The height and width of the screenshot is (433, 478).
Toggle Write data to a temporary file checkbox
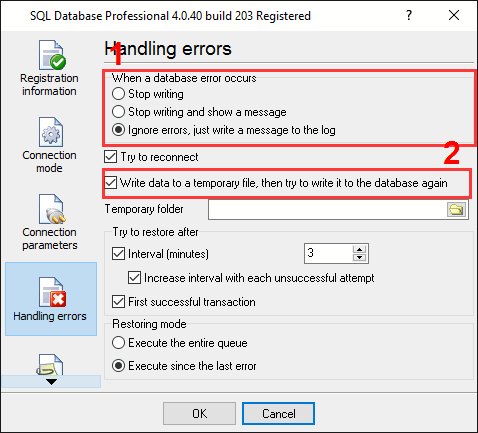point(110,183)
